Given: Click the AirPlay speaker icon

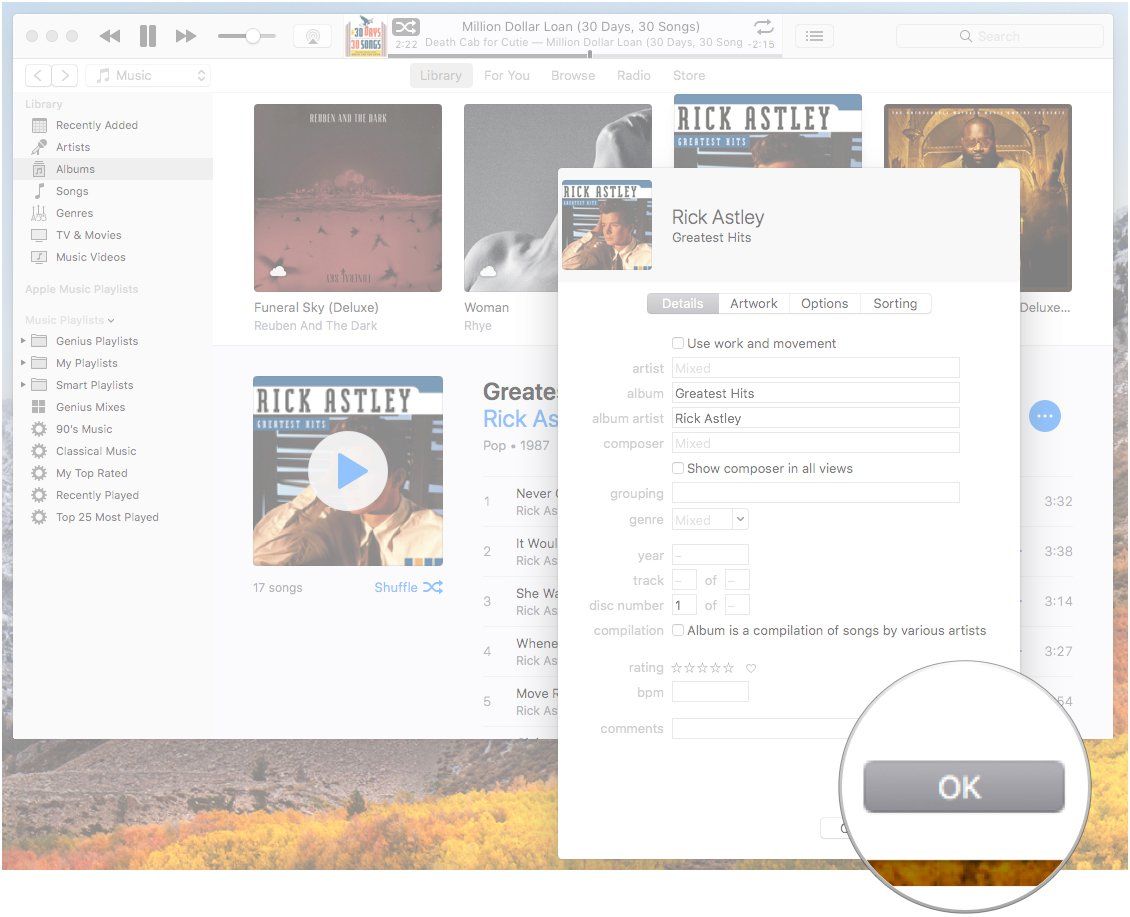Looking at the screenshot, I should pos(313,35).
